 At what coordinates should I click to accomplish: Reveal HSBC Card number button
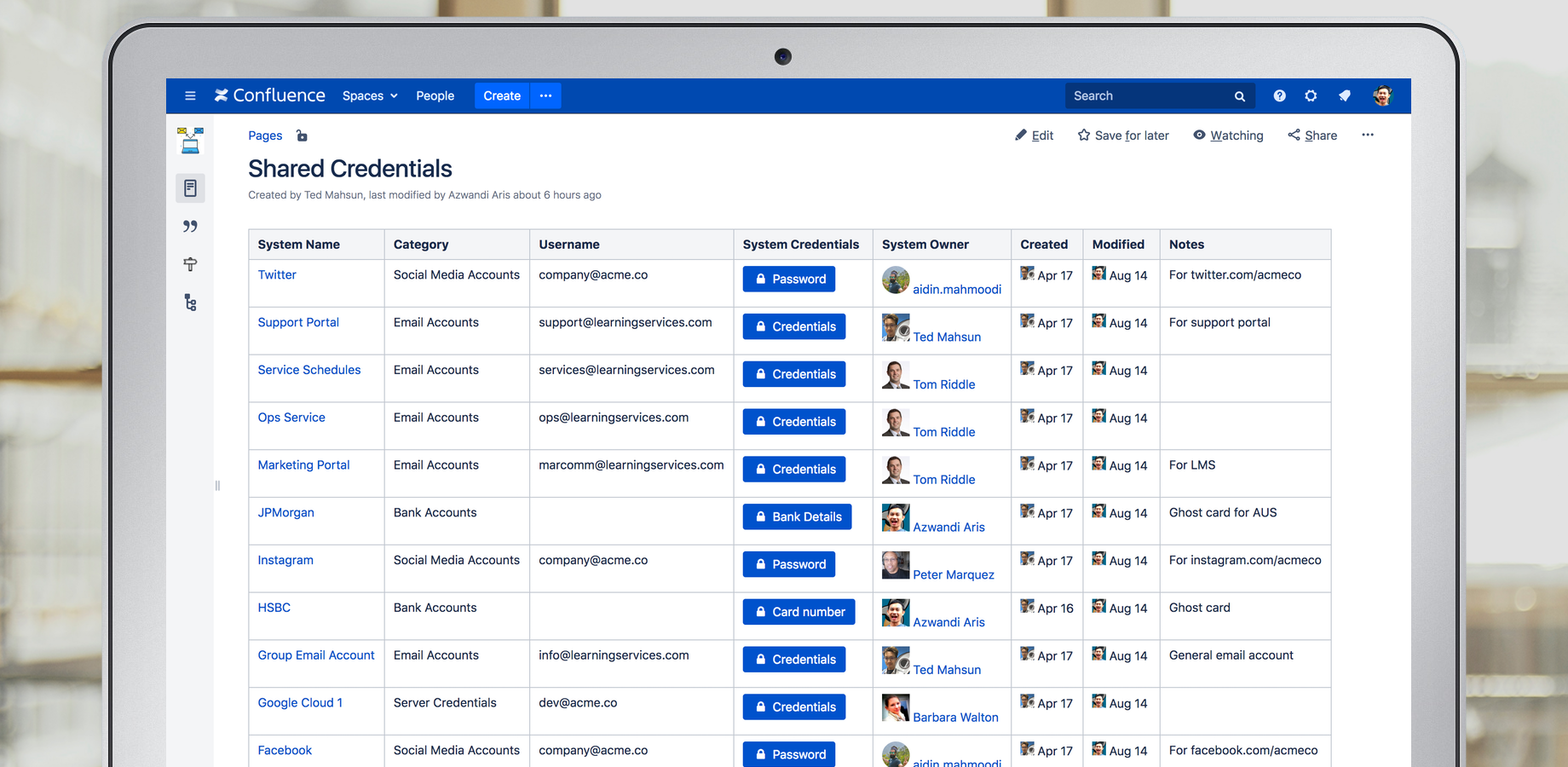(798, 612)
